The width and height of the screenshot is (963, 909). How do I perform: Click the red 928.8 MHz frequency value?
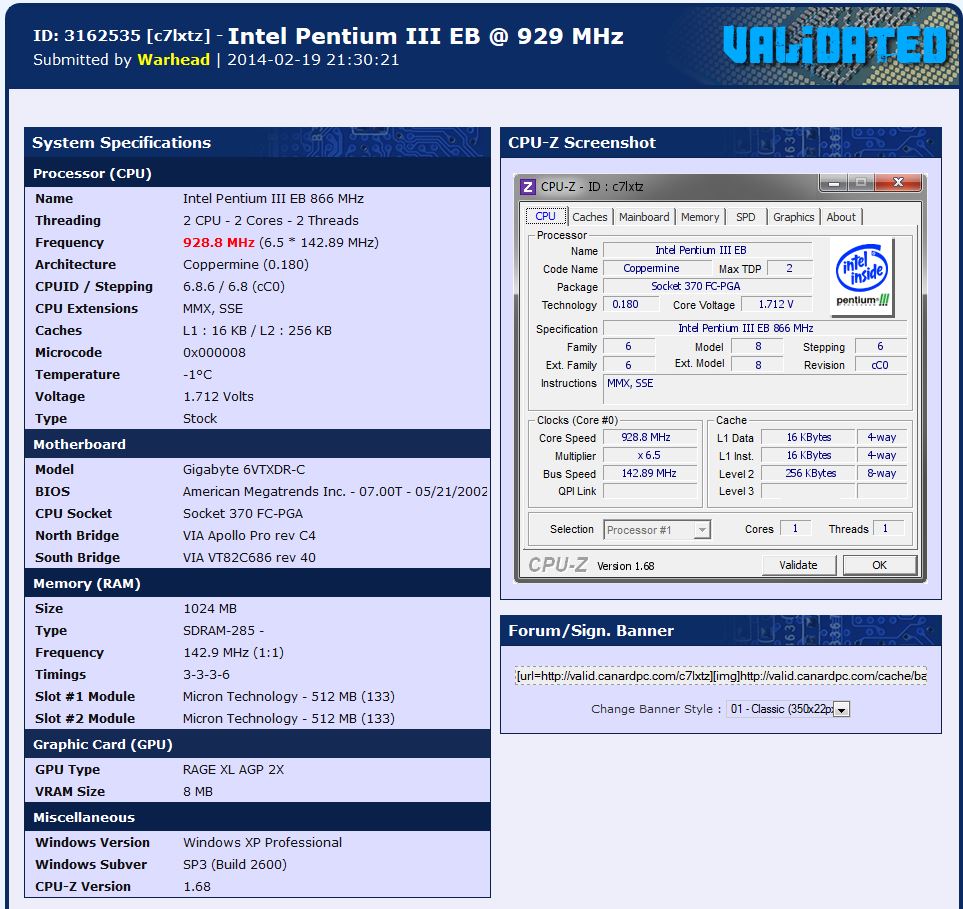[x=219, y=243]
